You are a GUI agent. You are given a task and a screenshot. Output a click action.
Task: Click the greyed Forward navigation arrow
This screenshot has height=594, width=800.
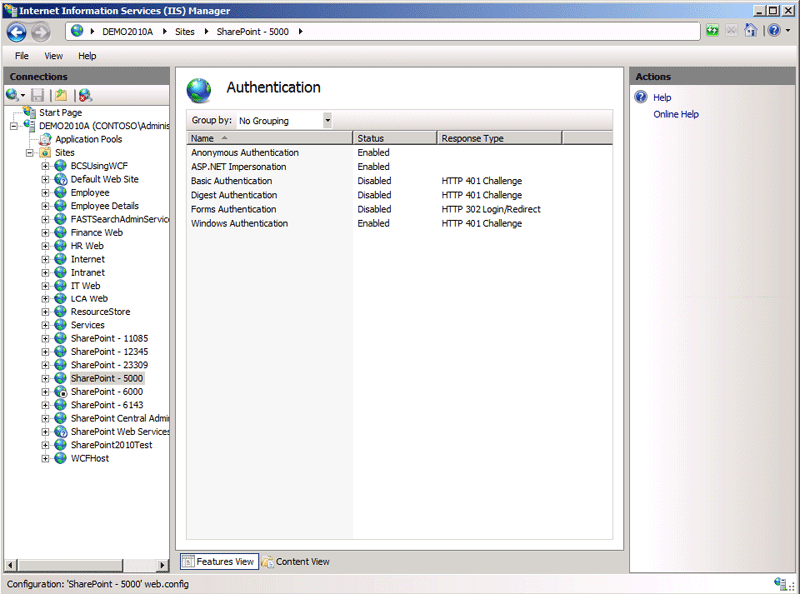pyautogui.click(x=41, y=32)
